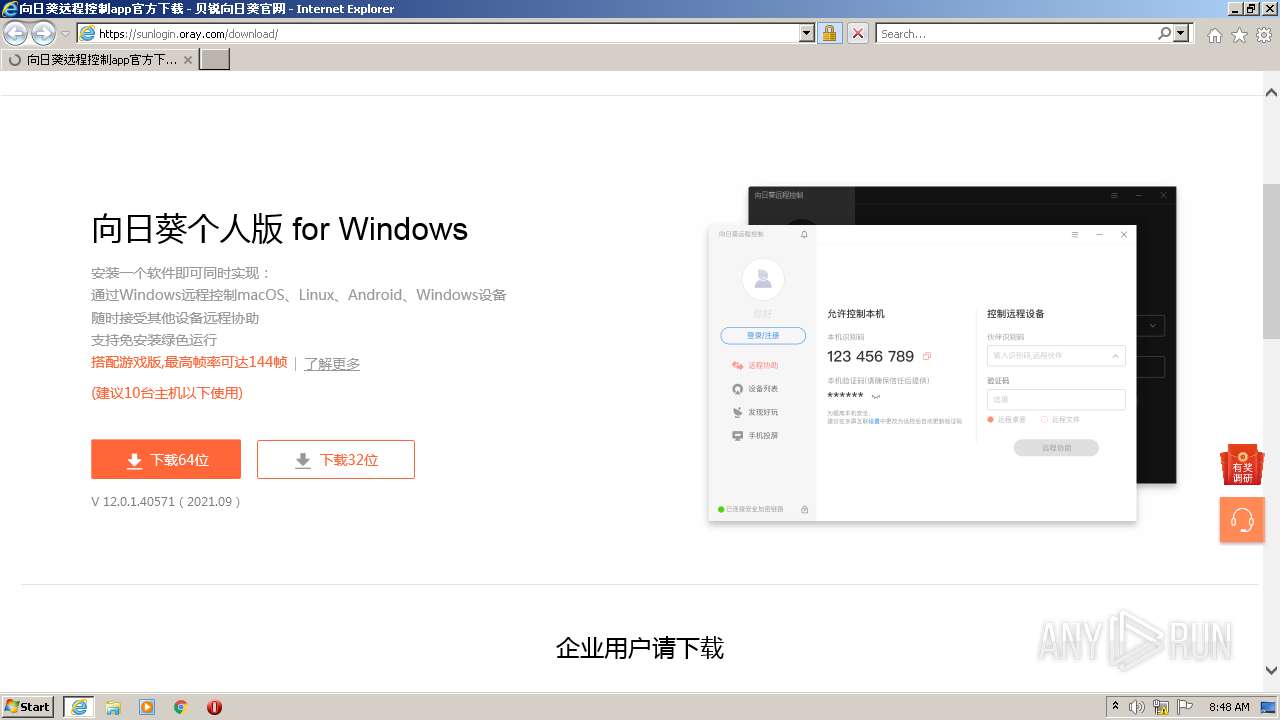Screen dimensions: 1280x720
Task: Click 手机投屏 sidebar item in preview
Action: click(755, 436)
